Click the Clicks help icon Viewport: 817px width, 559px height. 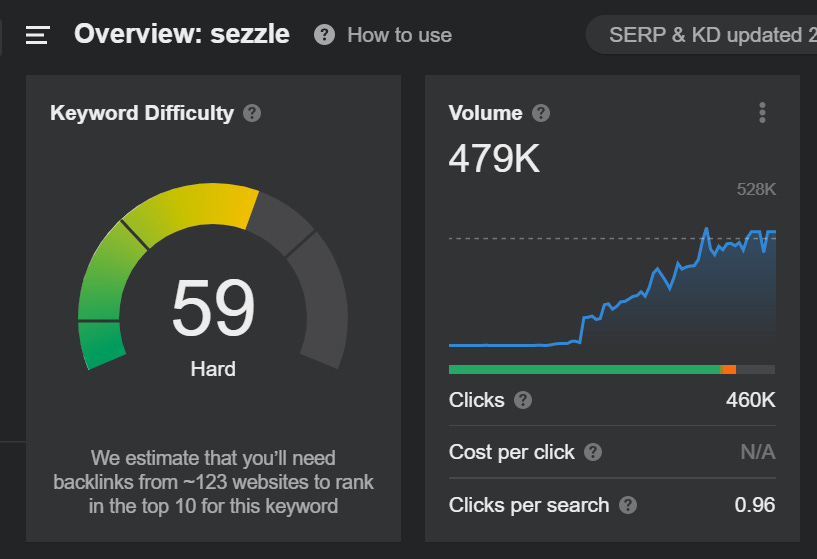click(523, 400)
